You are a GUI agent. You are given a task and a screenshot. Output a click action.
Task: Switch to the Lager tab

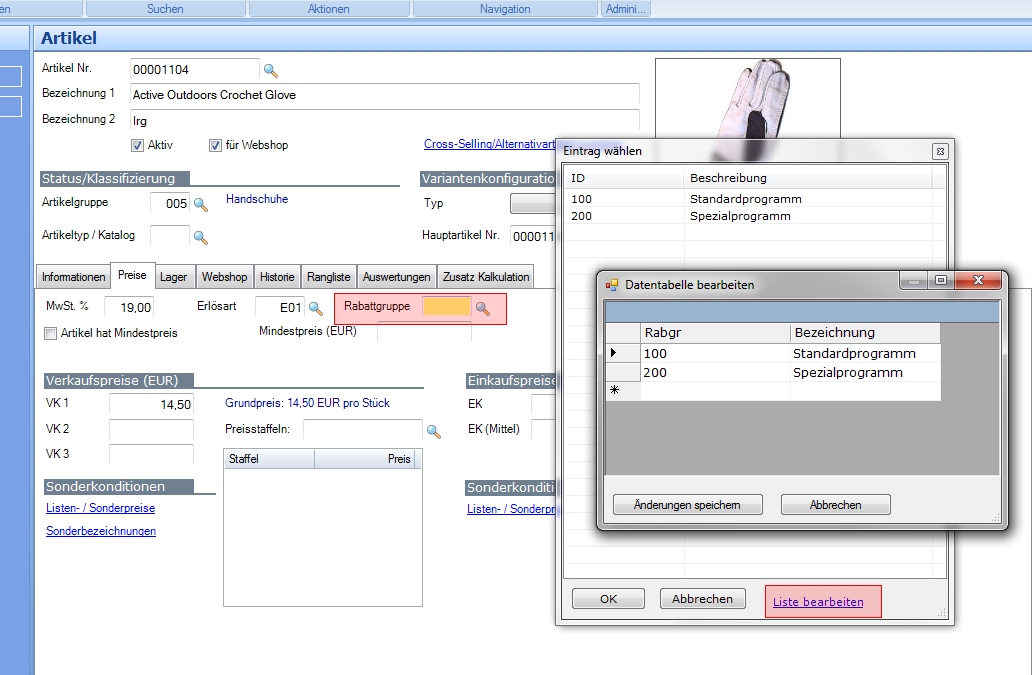click(x=173, y=277)
